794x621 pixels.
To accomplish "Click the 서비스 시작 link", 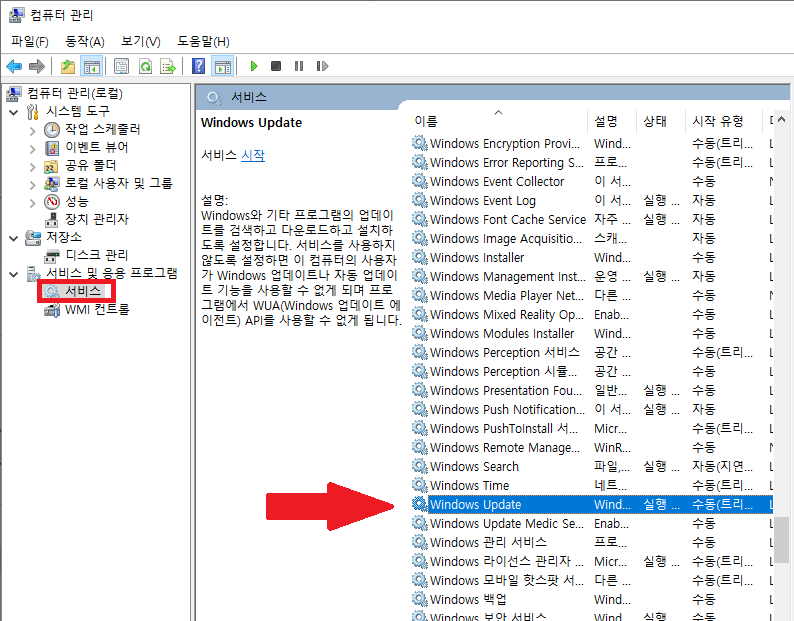I will [x=253, y=155].
